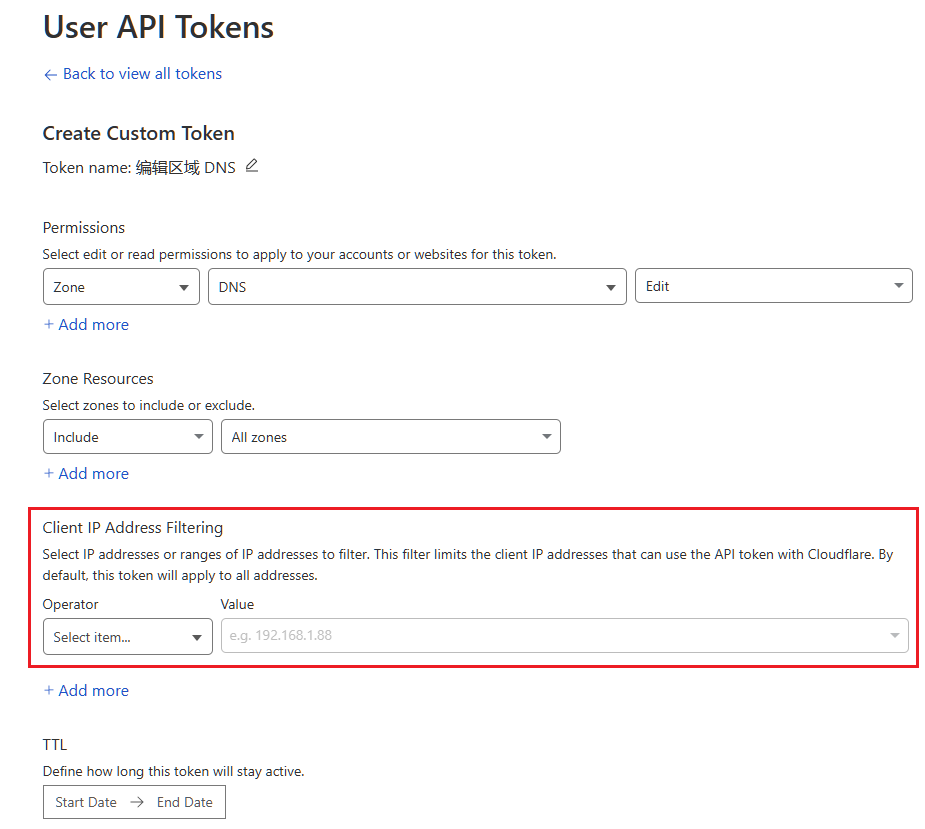
Task: Click the chevron on the Value IP combo box
Action: click(897, 635)
